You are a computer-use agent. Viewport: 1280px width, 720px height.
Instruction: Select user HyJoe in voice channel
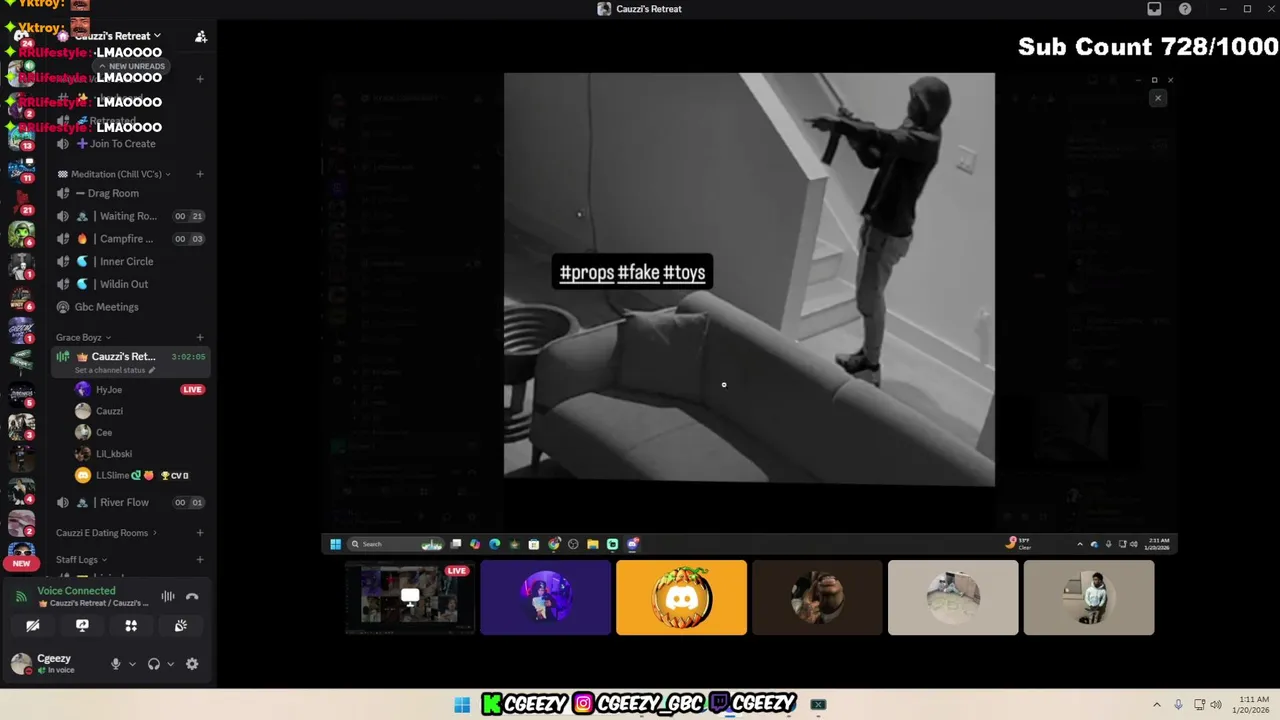109,390
